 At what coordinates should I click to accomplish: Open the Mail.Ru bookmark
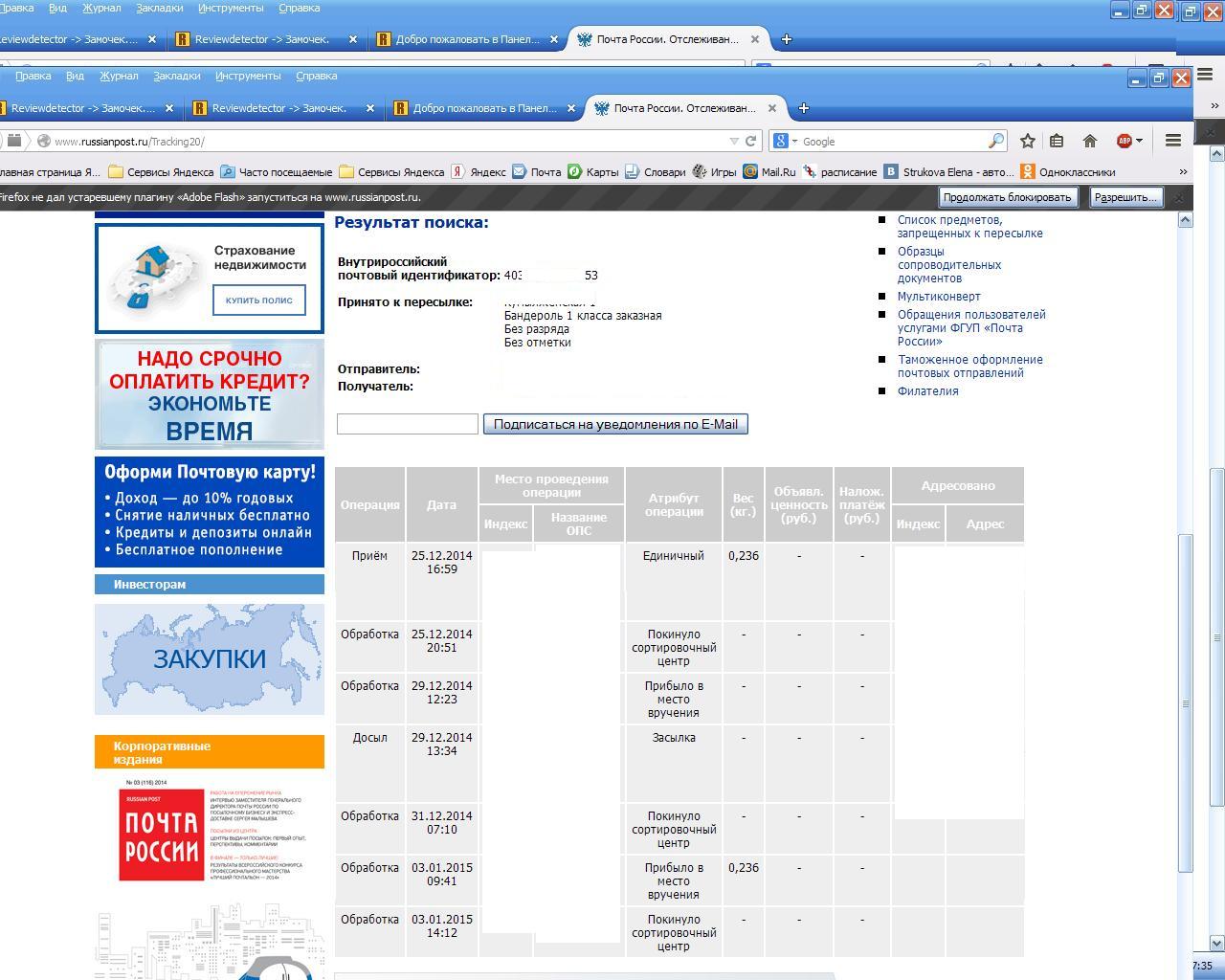[x=770, y=172]
